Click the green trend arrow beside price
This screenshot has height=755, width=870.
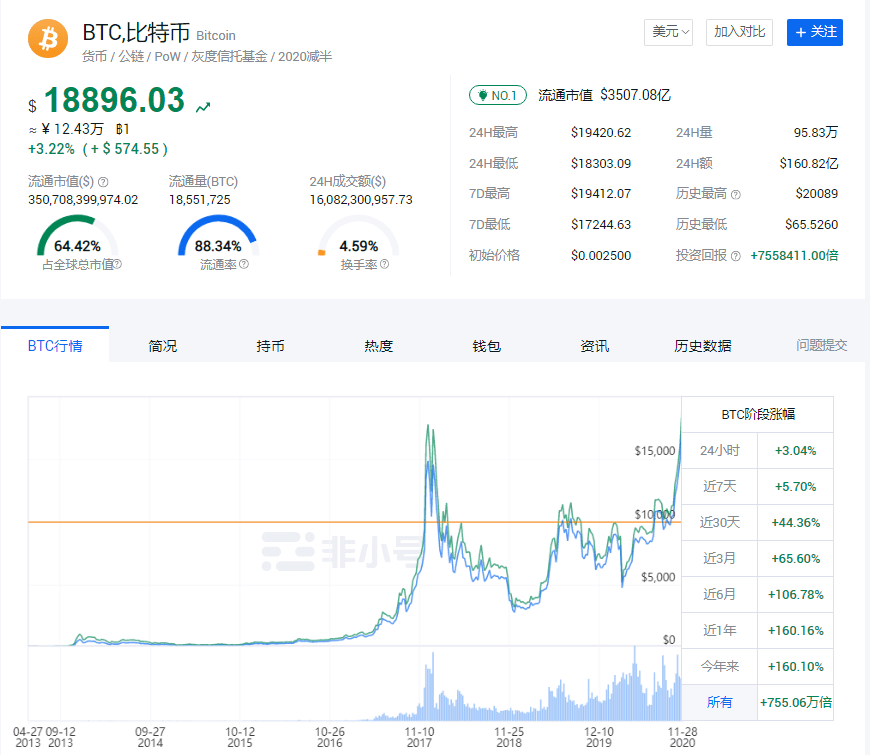click(203, 106)
